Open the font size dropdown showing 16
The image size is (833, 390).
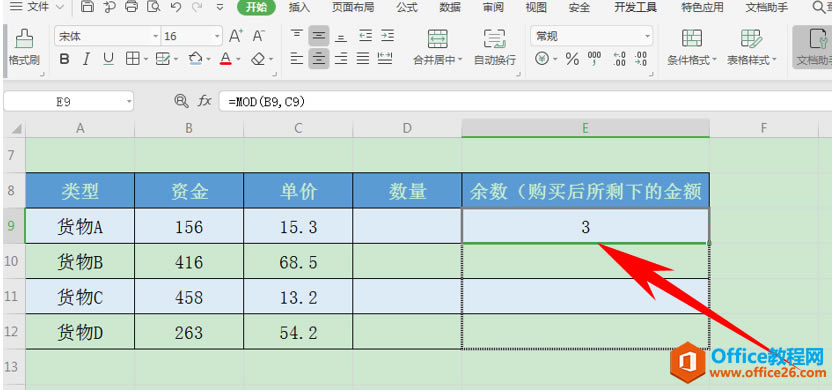217,37
